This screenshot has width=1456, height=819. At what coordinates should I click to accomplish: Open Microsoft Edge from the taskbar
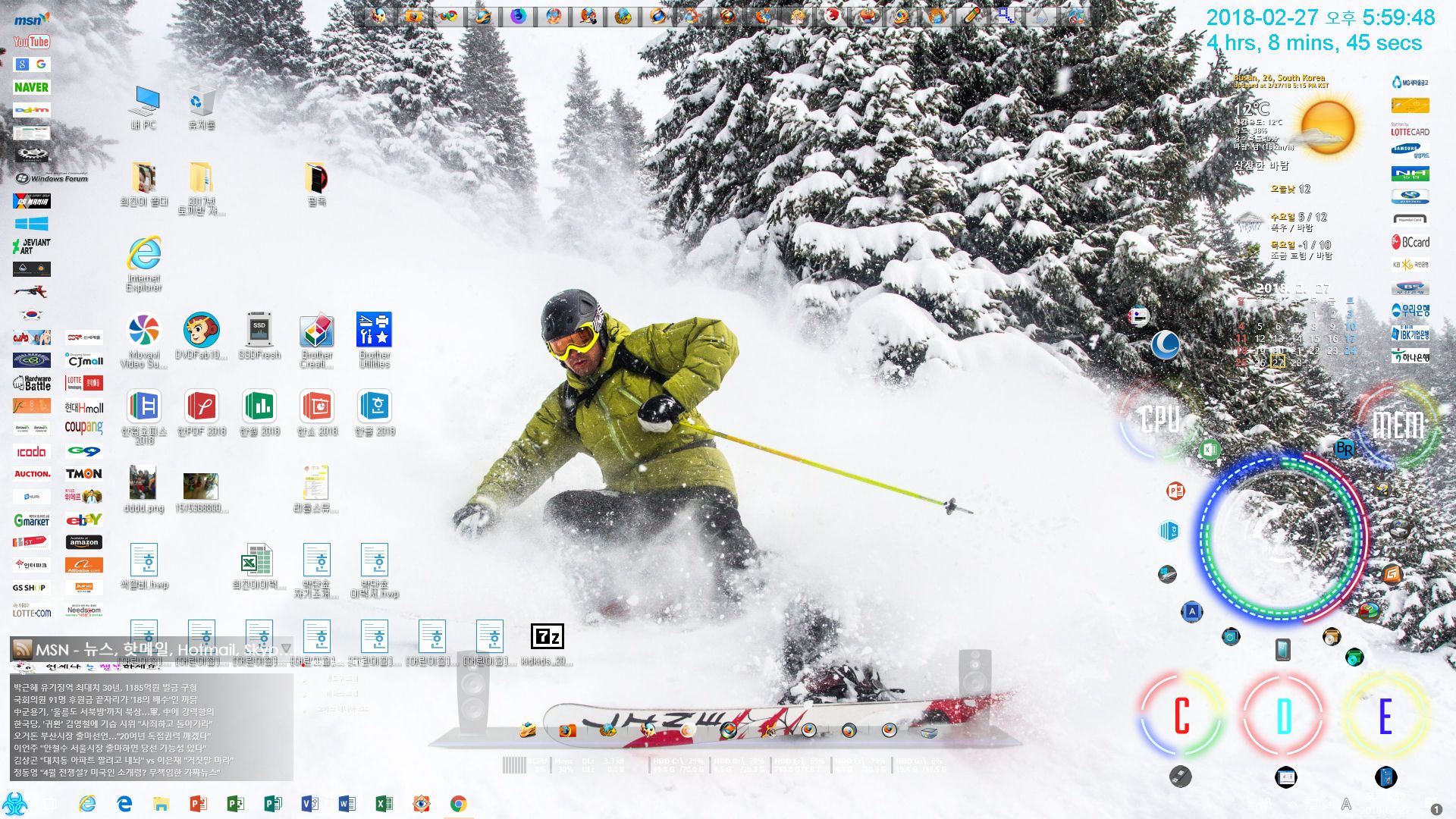(124, 804)
